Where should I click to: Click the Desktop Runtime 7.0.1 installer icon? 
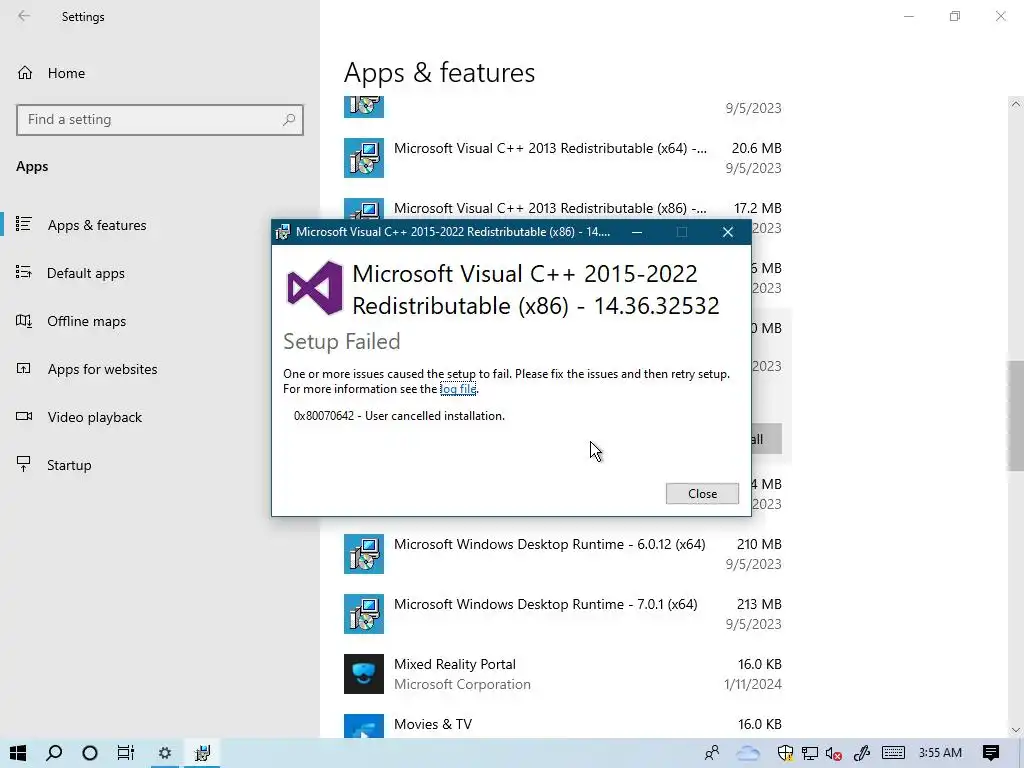[x=364, y=614]
